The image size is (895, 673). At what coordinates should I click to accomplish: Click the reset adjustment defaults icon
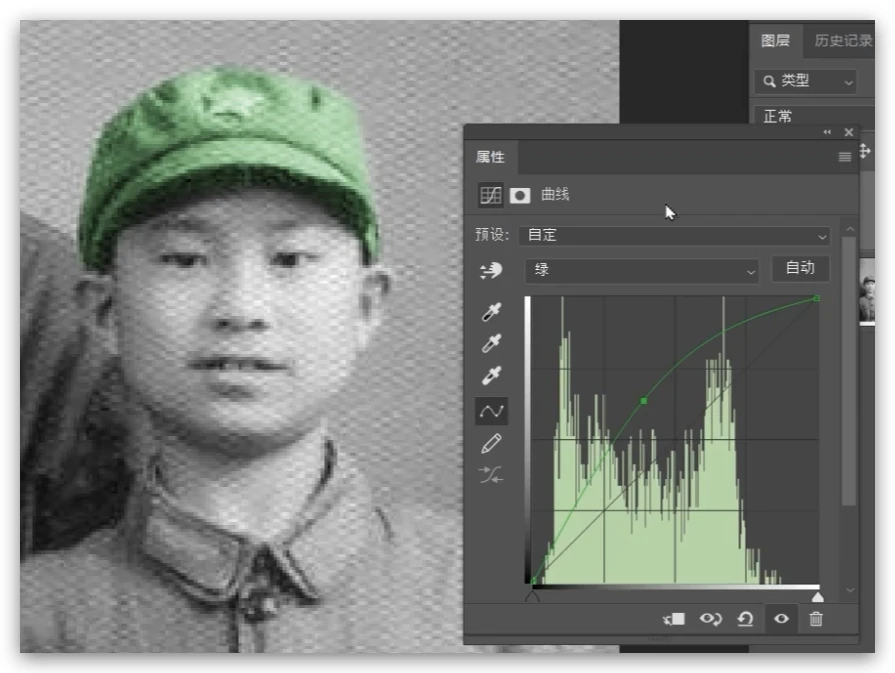click(x=745, y=619)
